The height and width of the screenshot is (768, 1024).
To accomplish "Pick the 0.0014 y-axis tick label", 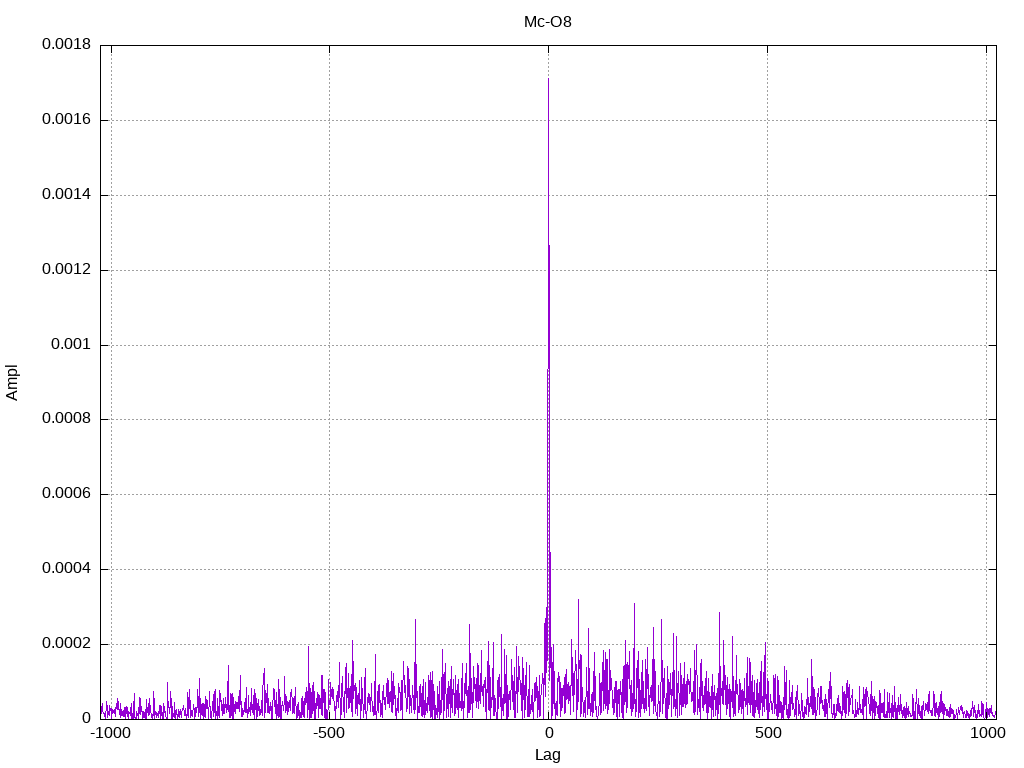I will (66, 195).
